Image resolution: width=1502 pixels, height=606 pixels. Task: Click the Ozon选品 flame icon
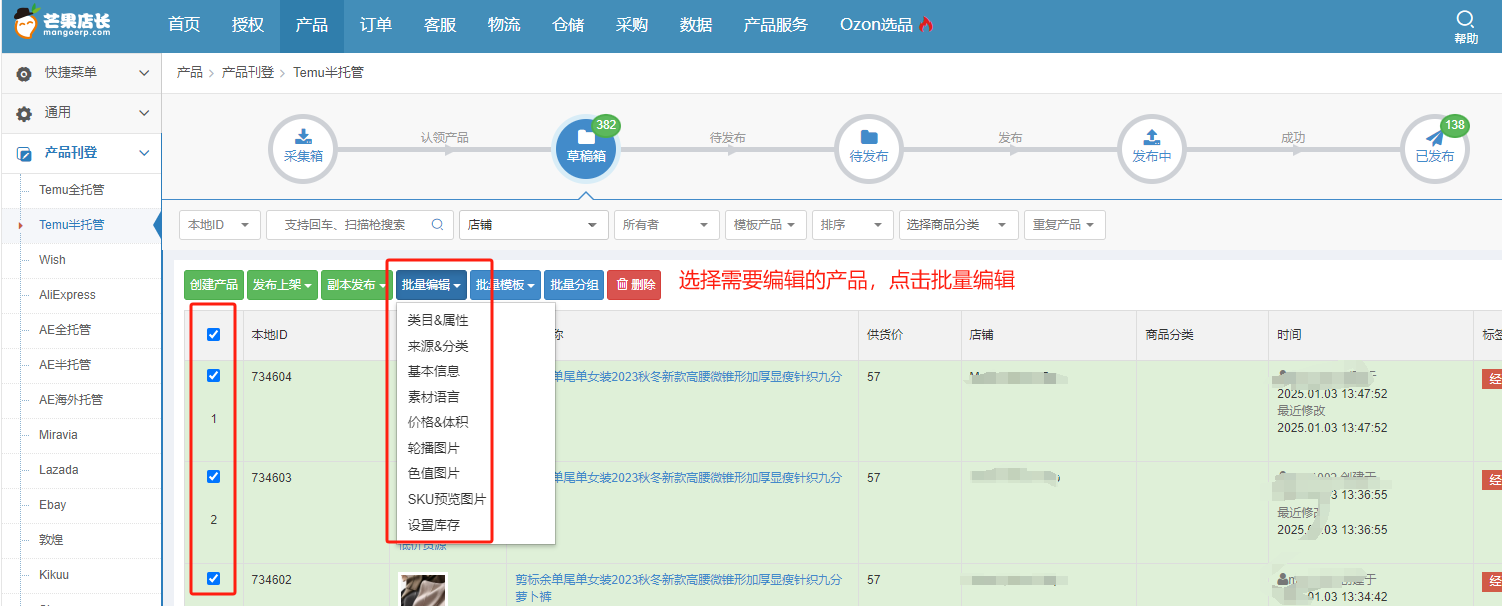(925, 25)
